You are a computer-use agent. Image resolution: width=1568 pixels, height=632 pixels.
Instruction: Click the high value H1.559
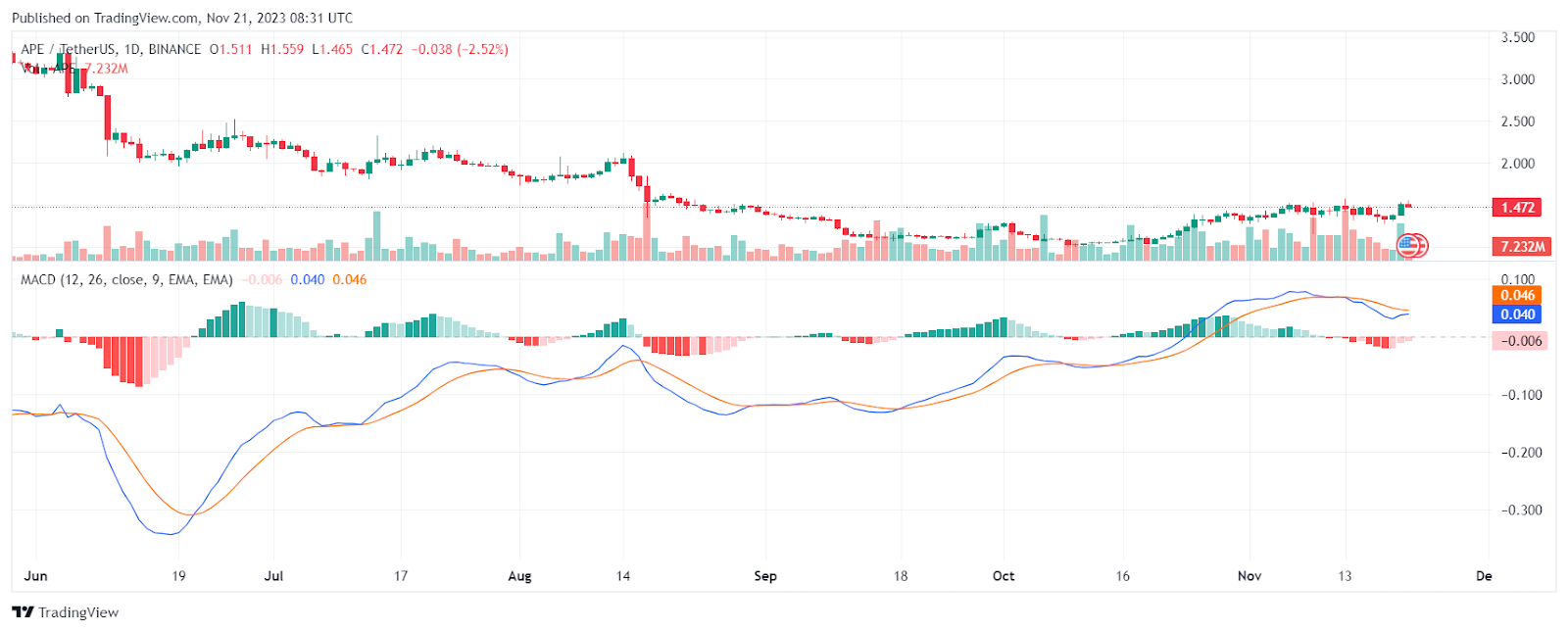tap(282, 49)
